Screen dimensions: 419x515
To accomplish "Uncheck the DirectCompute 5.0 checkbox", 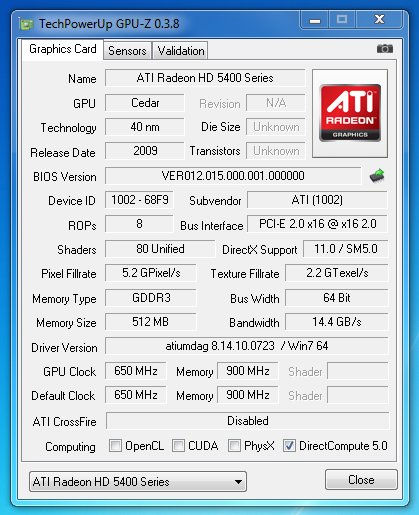I will click(x=289, y=446).
